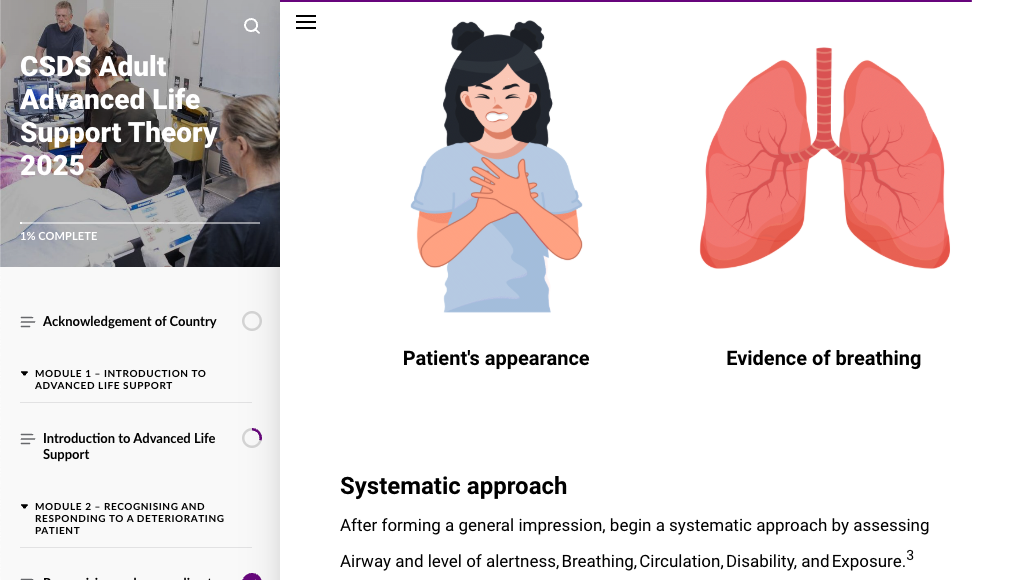Click the patient clutching chest illustration
The height and width of the screenshot is (580, 1034).
(497, 166)
